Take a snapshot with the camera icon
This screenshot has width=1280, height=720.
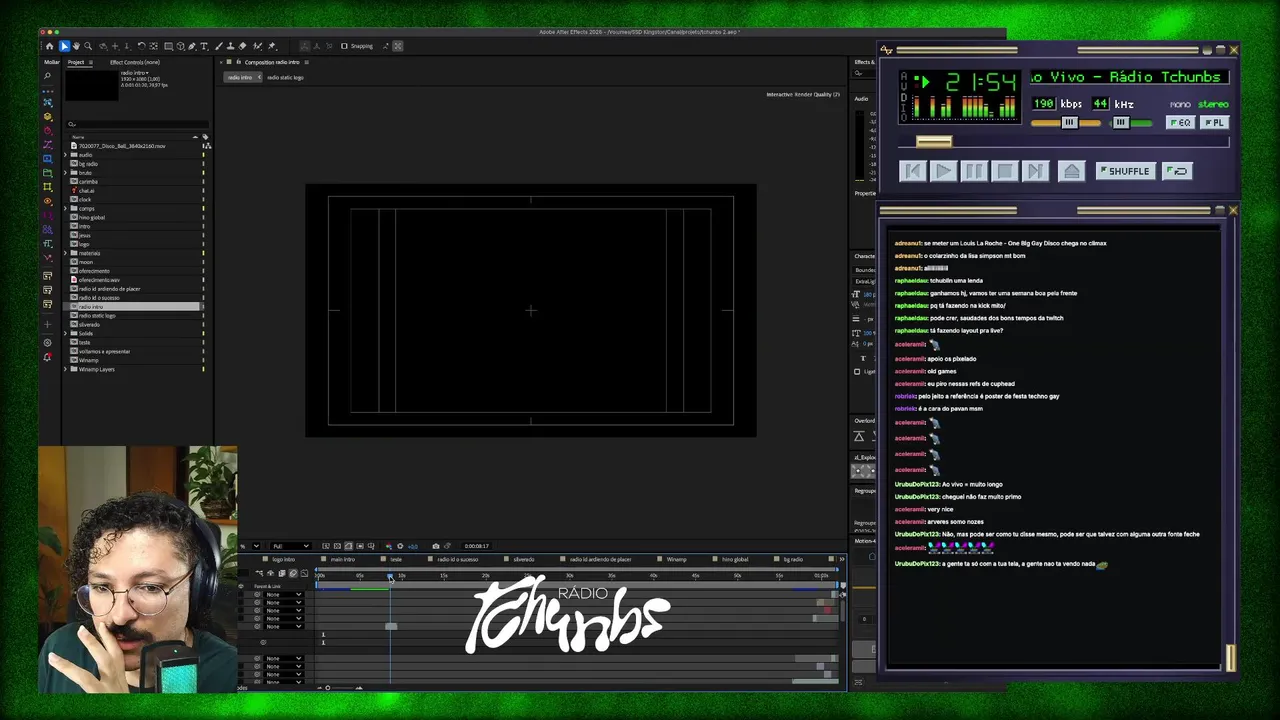(436, 546)
